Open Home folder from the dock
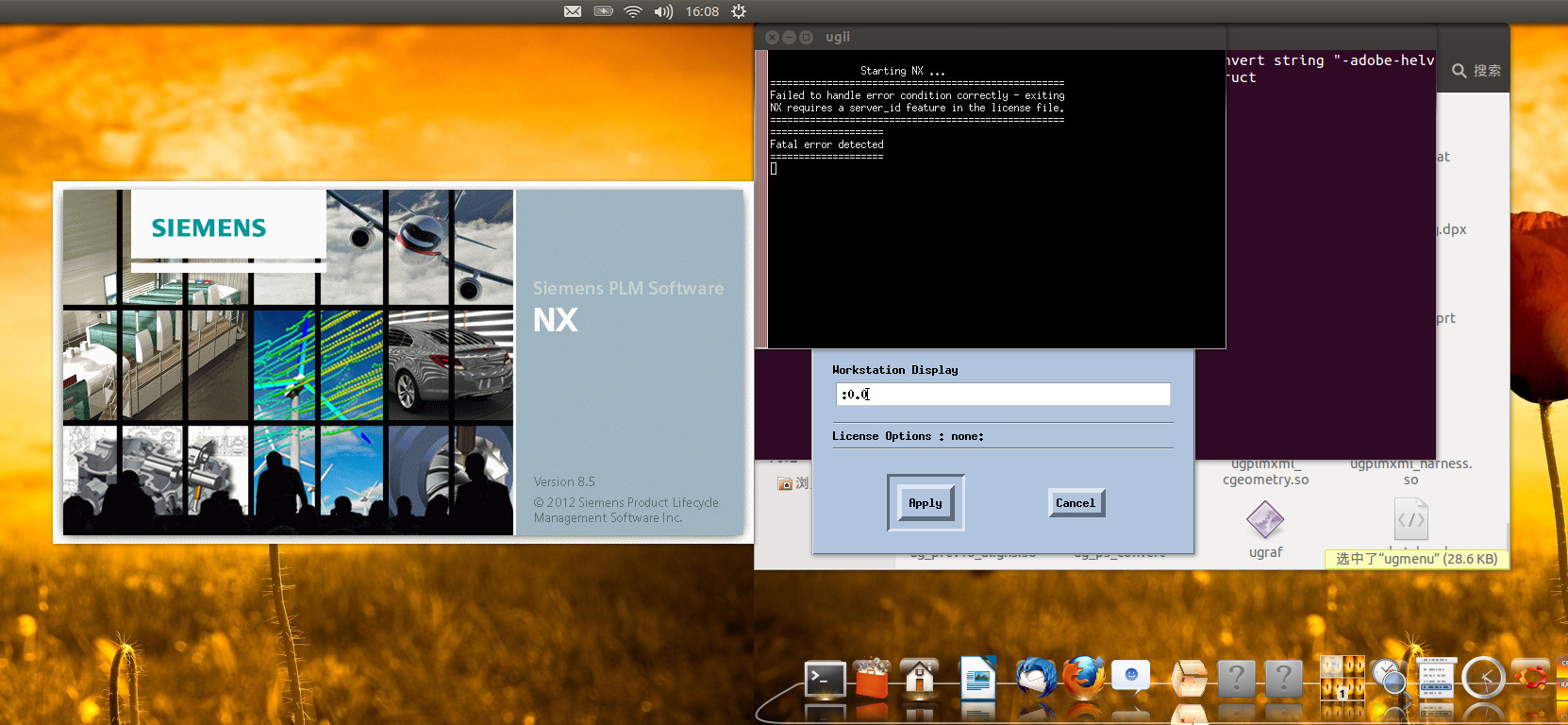The image size is (1568, 725). click(x=920, y=678)
